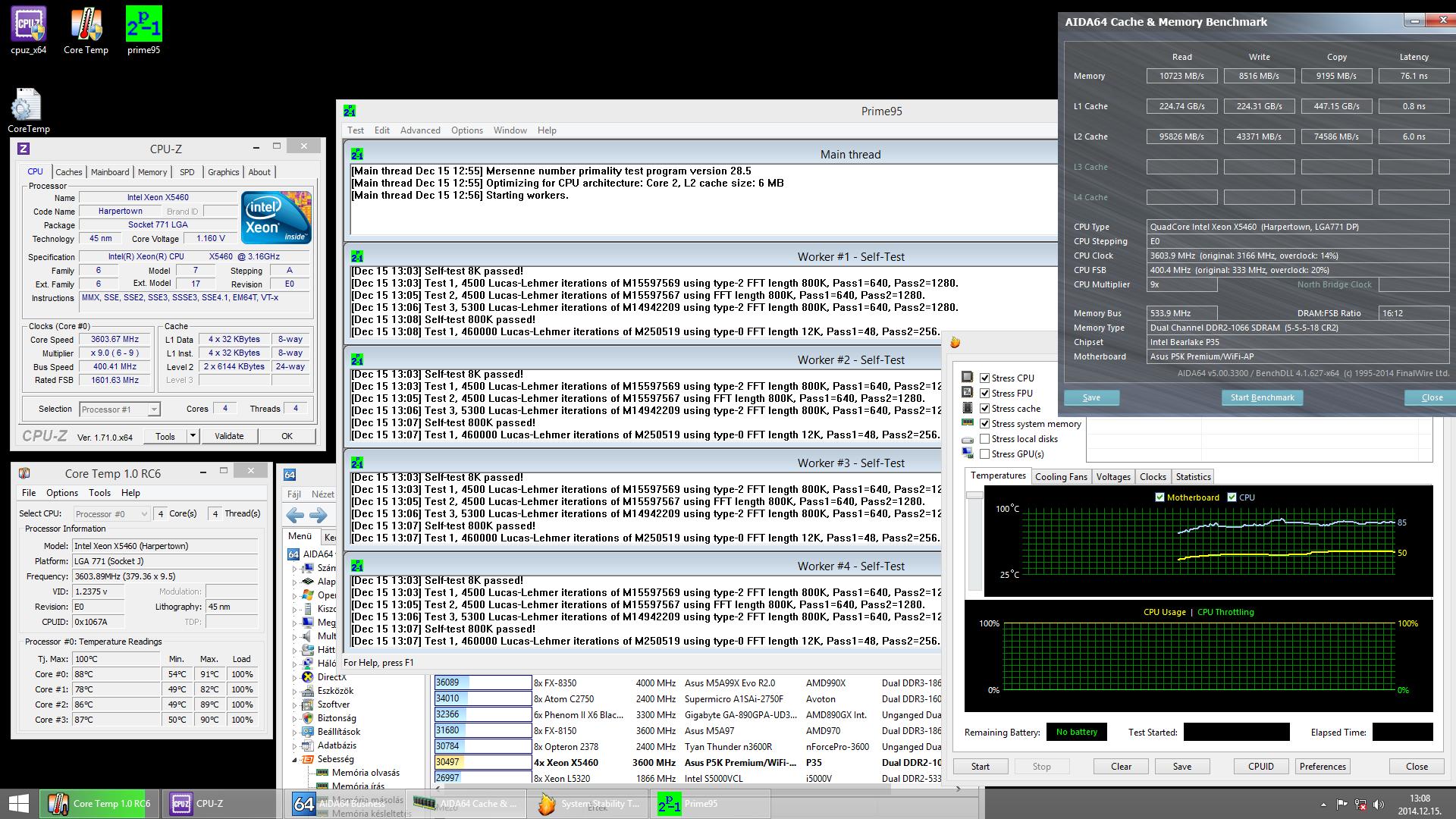Enable the Stress GPU(s) checkbox
Viewport: 1456px width, 819px height.
pos(984,453)
